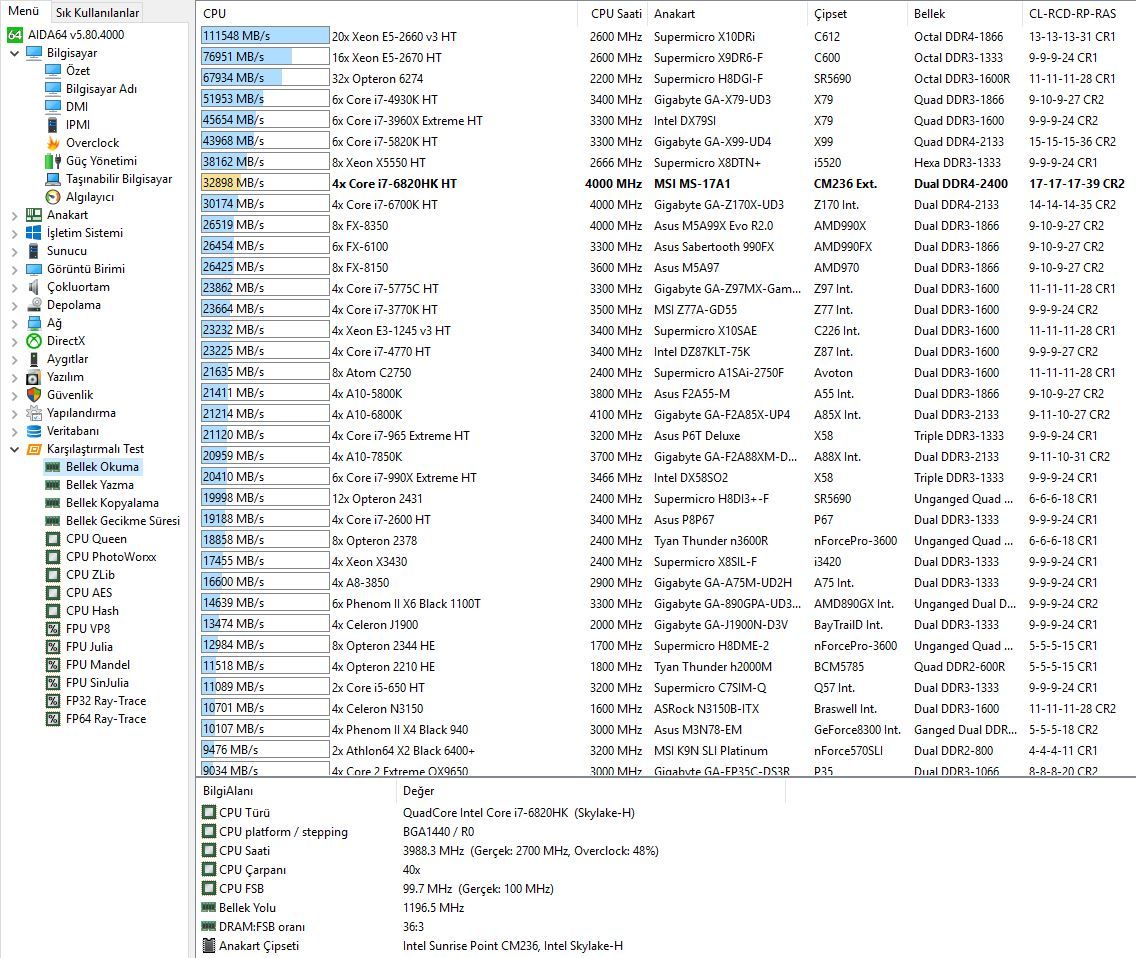This screenshot has width=1136, height=958.
Task: Sort by the Anakart column header
Action: (727, 13)
